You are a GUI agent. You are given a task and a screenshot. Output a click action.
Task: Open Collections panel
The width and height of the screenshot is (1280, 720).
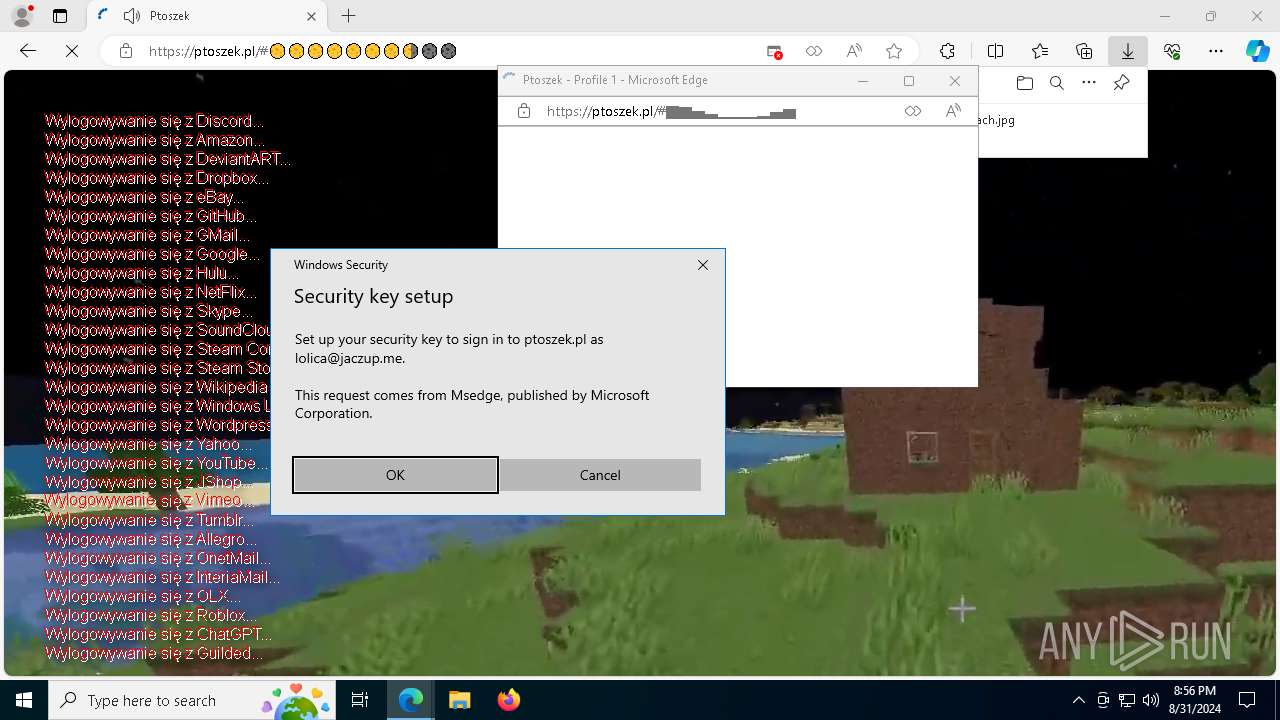click(x=1084, y=51)
